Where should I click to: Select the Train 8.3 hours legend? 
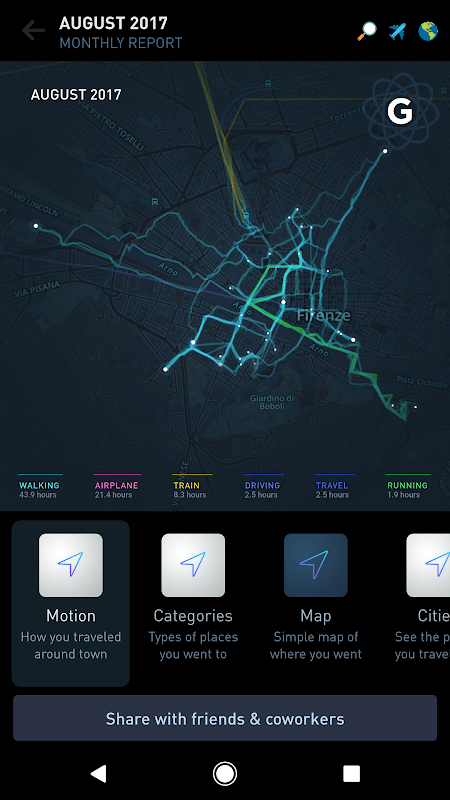coord(191,488)
